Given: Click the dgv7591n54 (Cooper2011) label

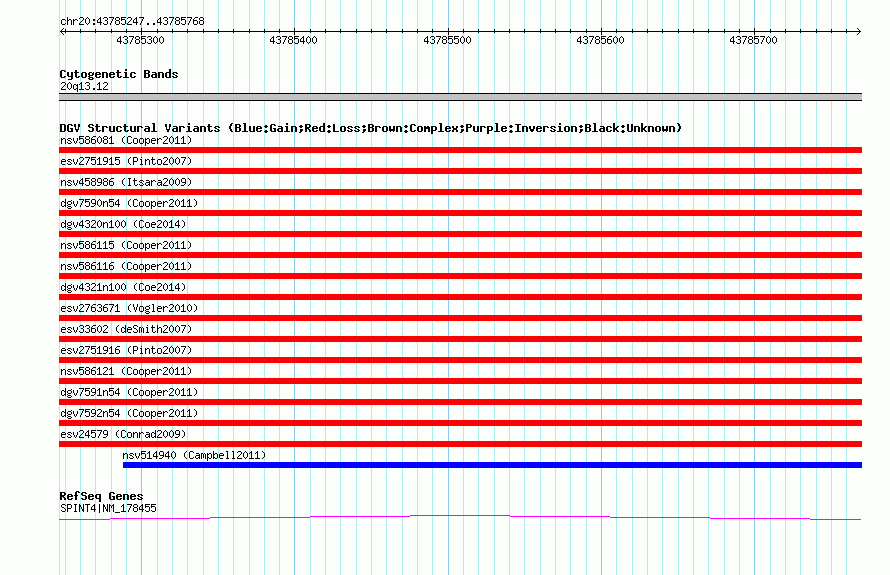Looking at the screenshot, I should (x=129, y=392).
